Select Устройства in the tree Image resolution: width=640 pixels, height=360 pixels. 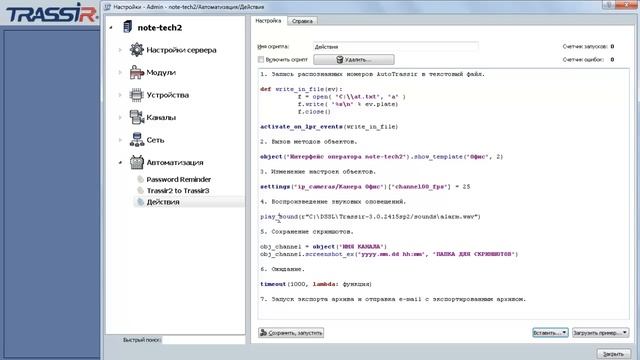click(x=167, y=95)
